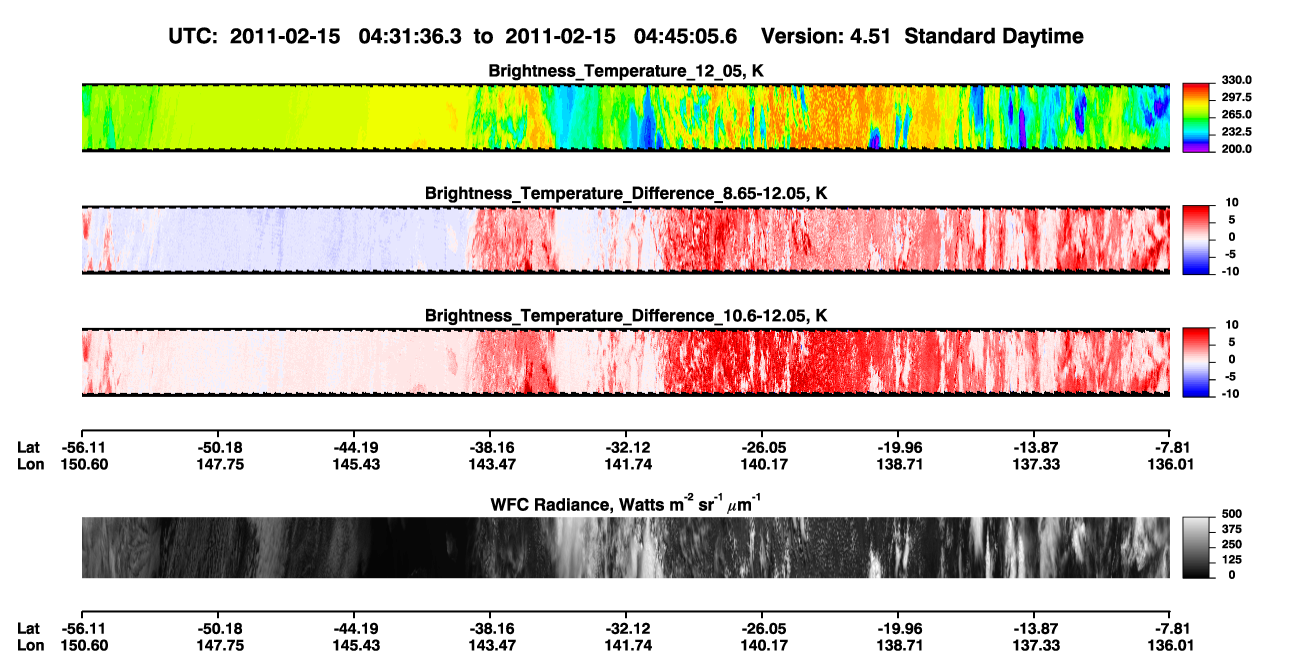Click the "265.0" color scale label

click(x=1236, y=115)
